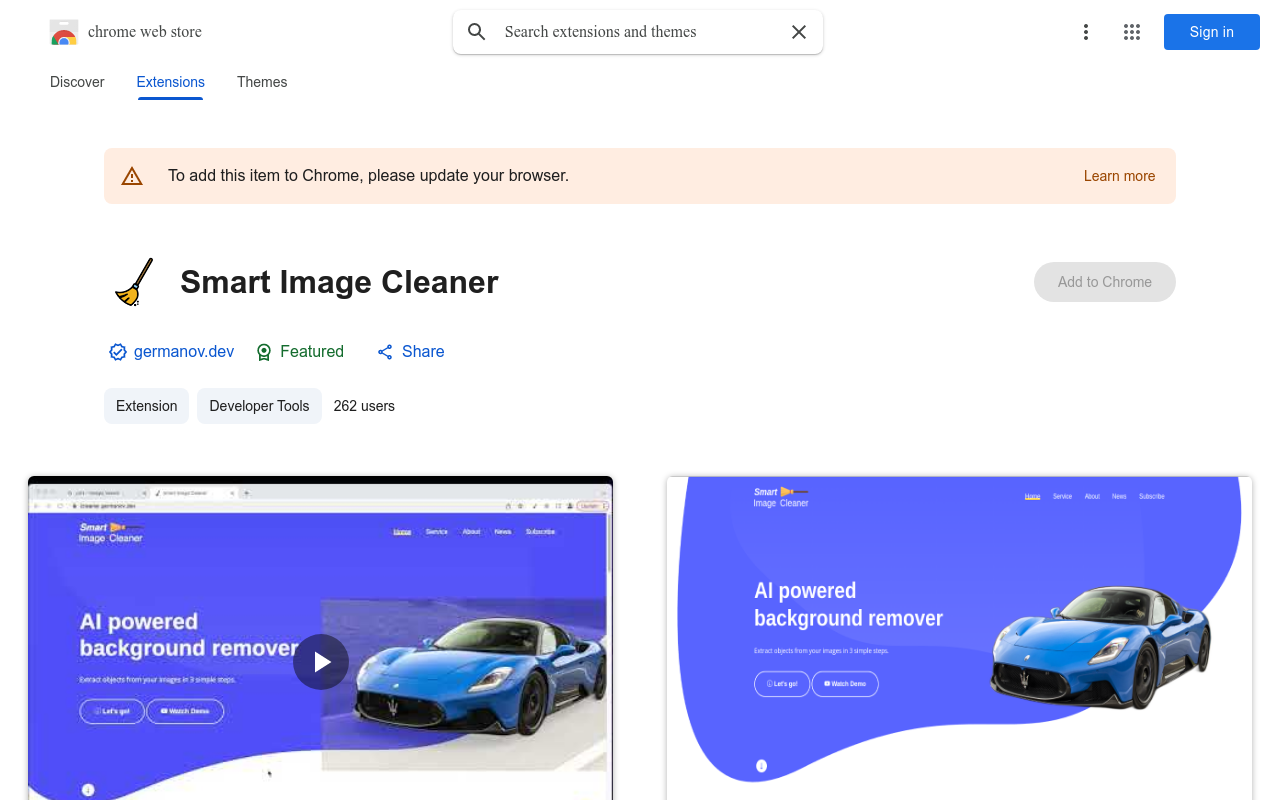The image size is (1280, 800).
Task: Open the Developer Tools category chip
Action: 259,406
